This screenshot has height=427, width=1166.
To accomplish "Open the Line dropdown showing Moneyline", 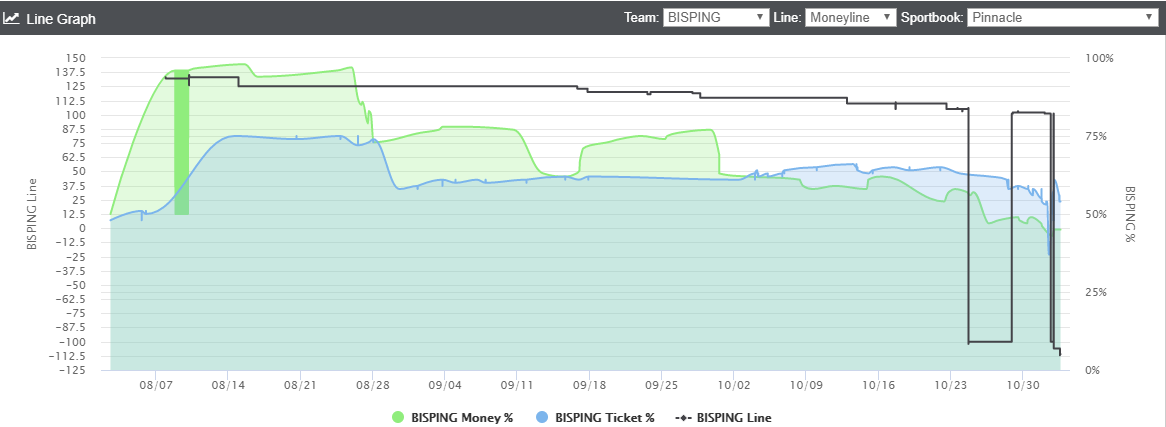I will pyautogui.click(x=849, y=17).
